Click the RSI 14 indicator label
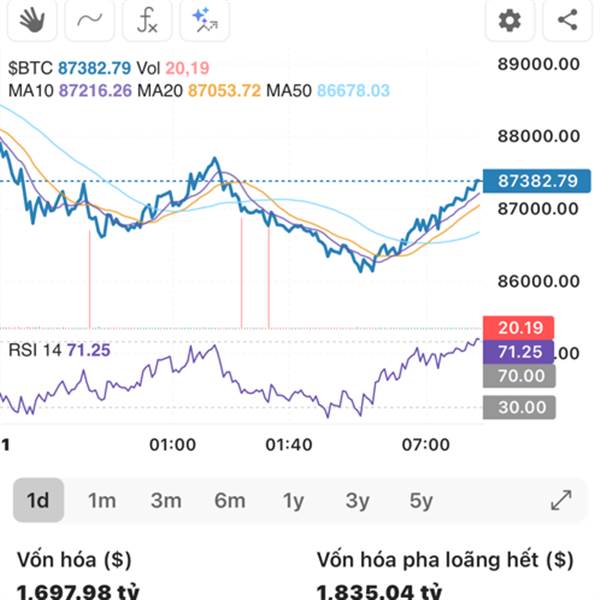Image resolution: width=600 pixels, height=600 pixels. coord(59,350)
